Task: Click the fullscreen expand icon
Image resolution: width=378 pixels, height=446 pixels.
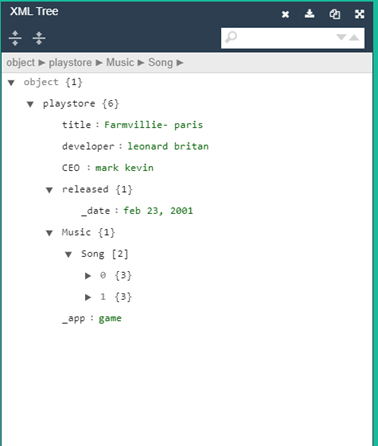Action: (x=360, y=14)
